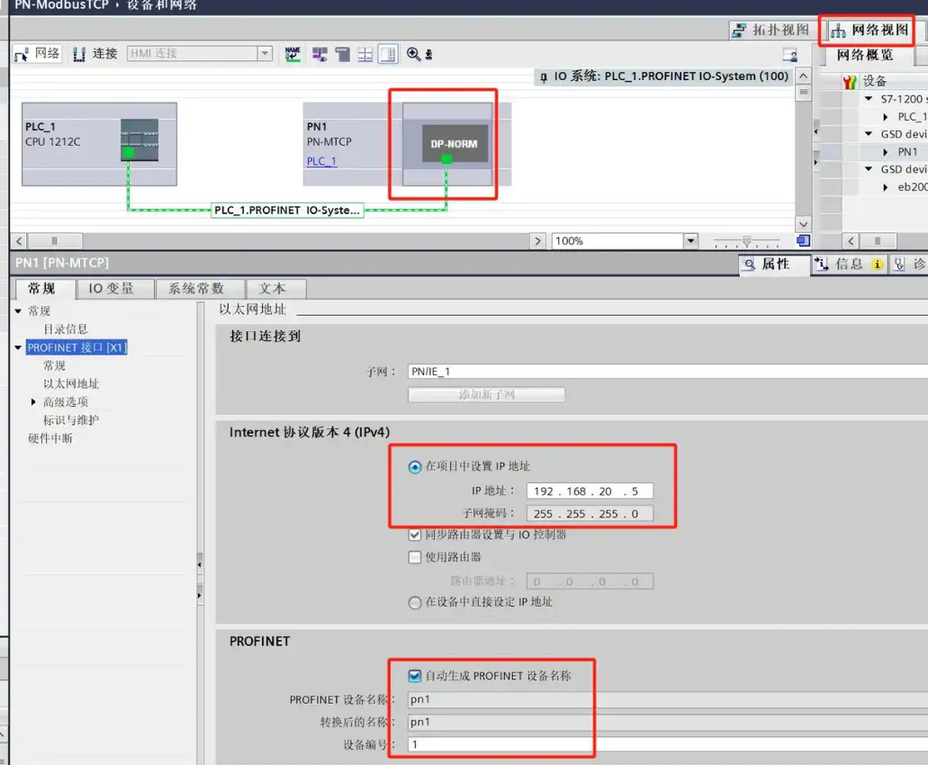Viewport: 928px width, 765px height.
Task: Select 在项目中设置 IP 地址 radio button
Action: 415,467
